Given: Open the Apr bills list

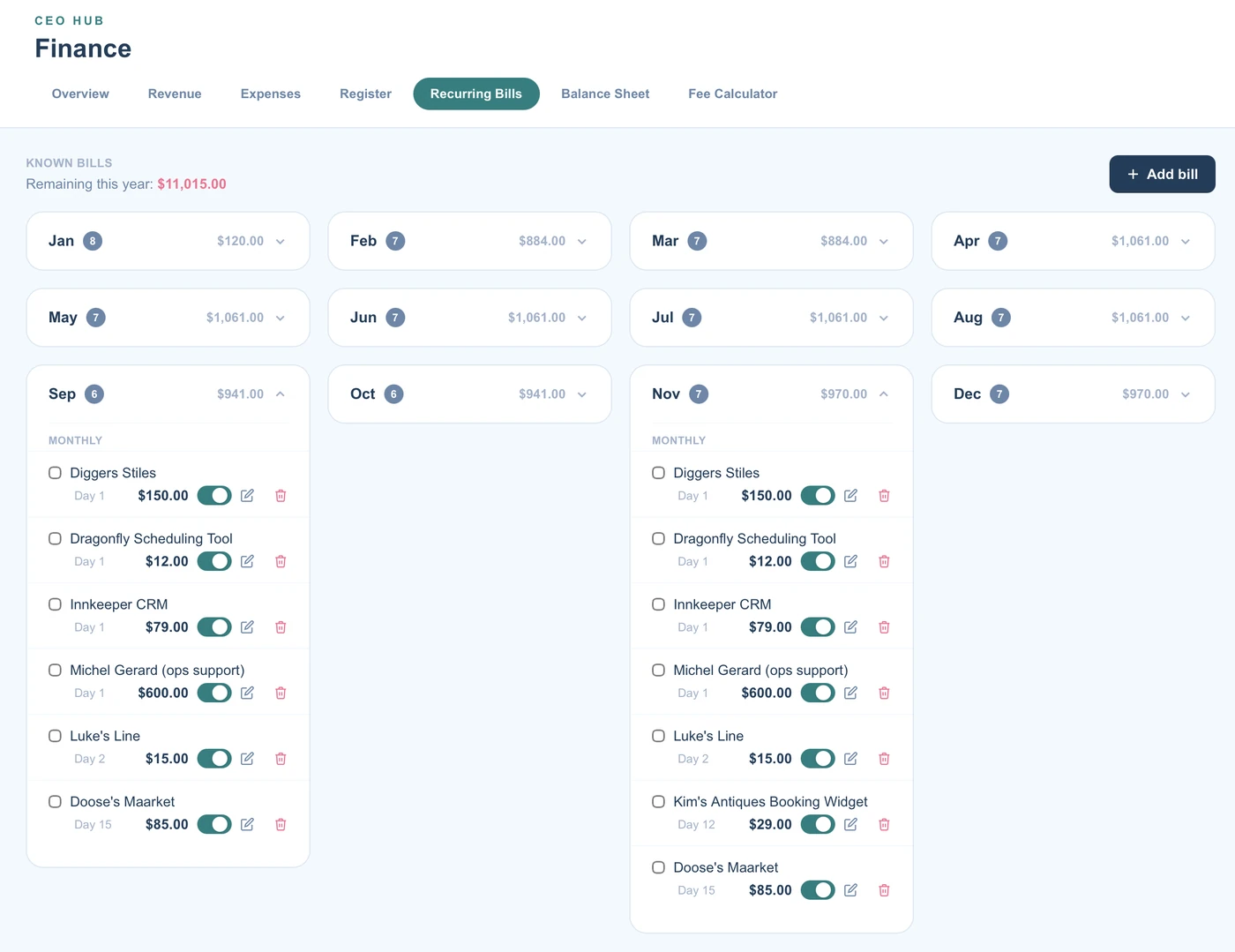Looking at the screenshot, I should [x=1073, y=241].
